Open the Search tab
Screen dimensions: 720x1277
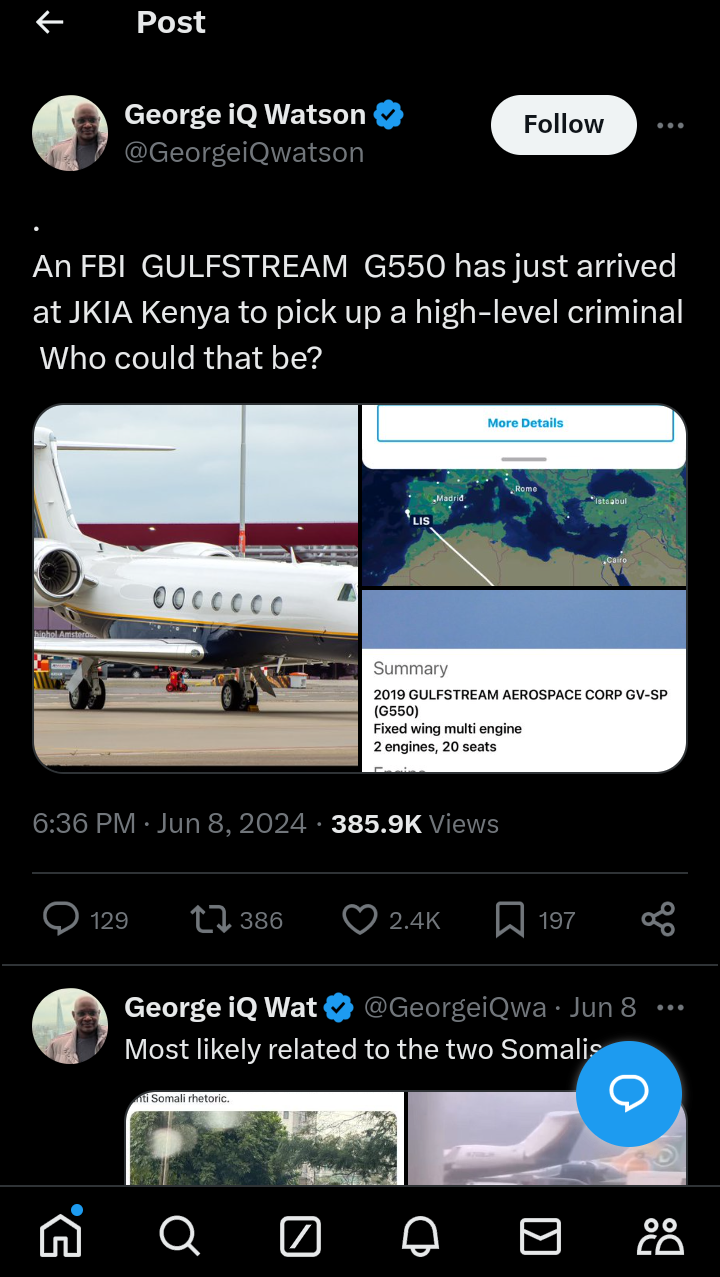[x=180, y=1237]
